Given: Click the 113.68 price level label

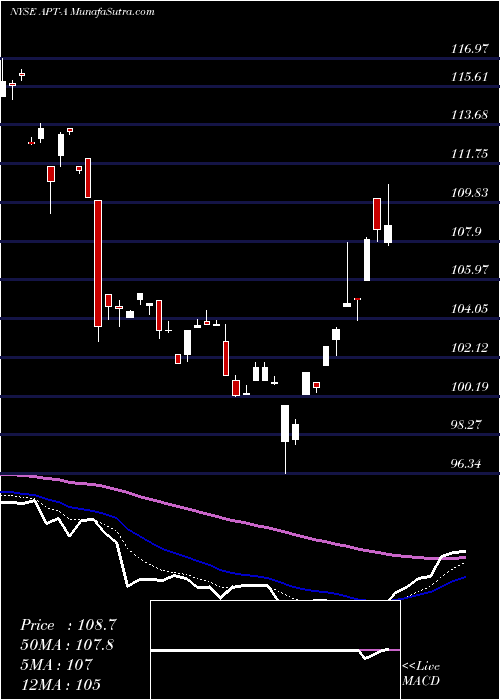Looking at the screenshot, I should (x=470, y=115).
